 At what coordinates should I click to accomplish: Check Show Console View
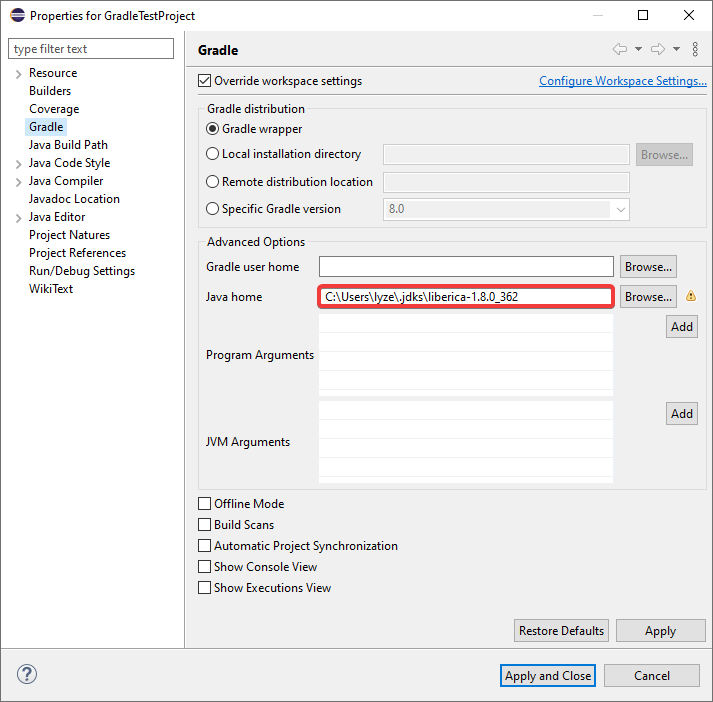205,567
